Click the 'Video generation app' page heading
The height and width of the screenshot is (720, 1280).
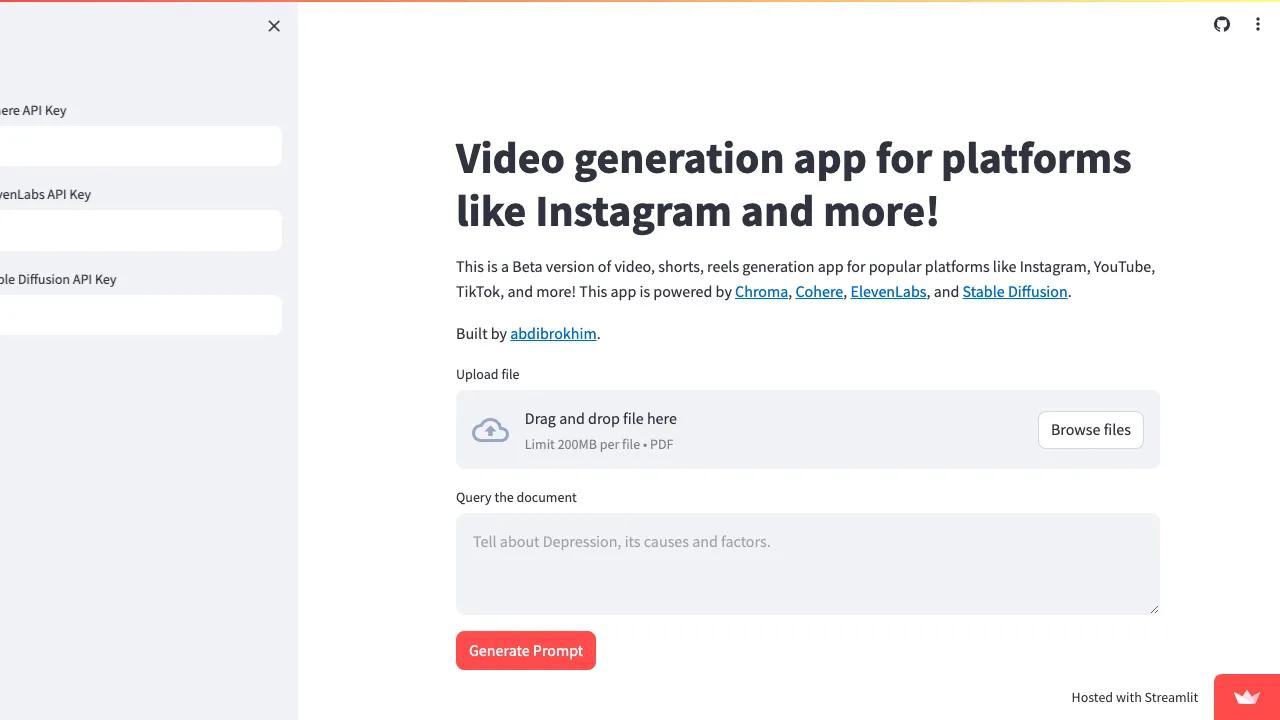pyautogui.click(x=794, y=185)
